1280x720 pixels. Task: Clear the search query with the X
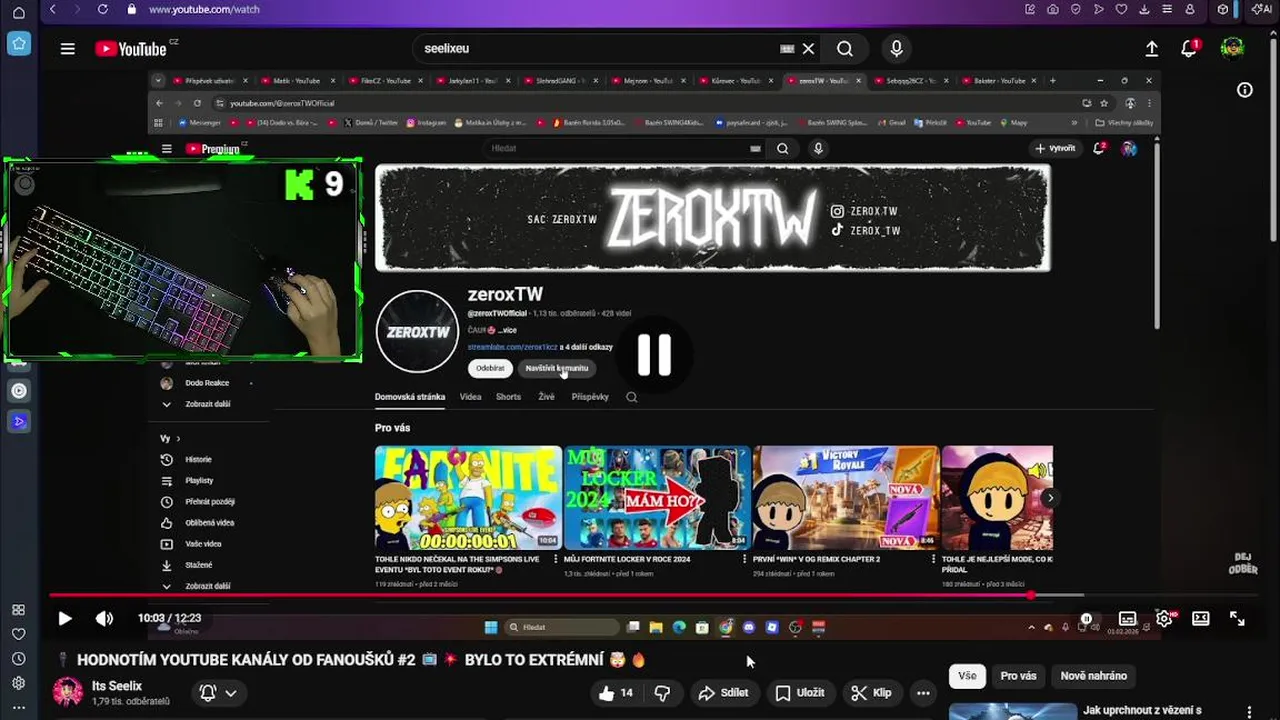808,48
